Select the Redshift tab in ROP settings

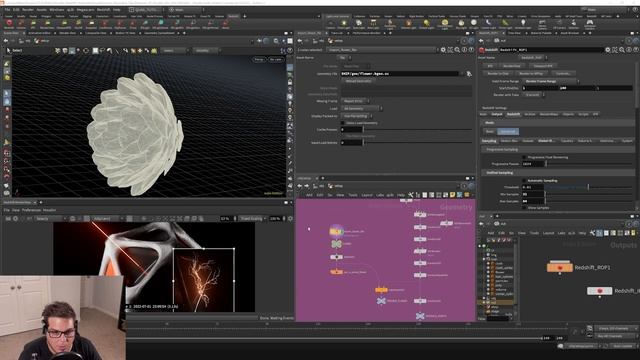tap(513, 114)
